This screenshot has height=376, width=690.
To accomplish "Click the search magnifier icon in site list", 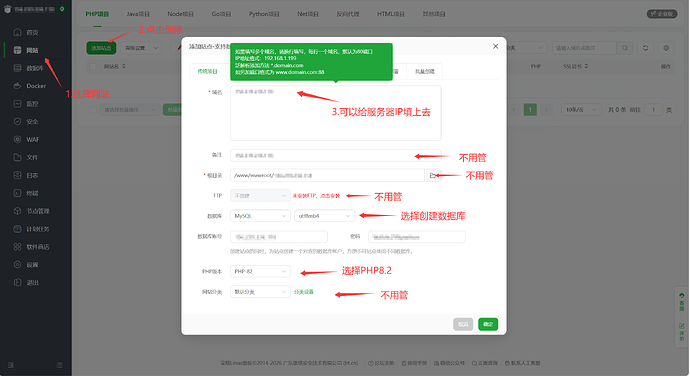I will [x=625, y=48].
